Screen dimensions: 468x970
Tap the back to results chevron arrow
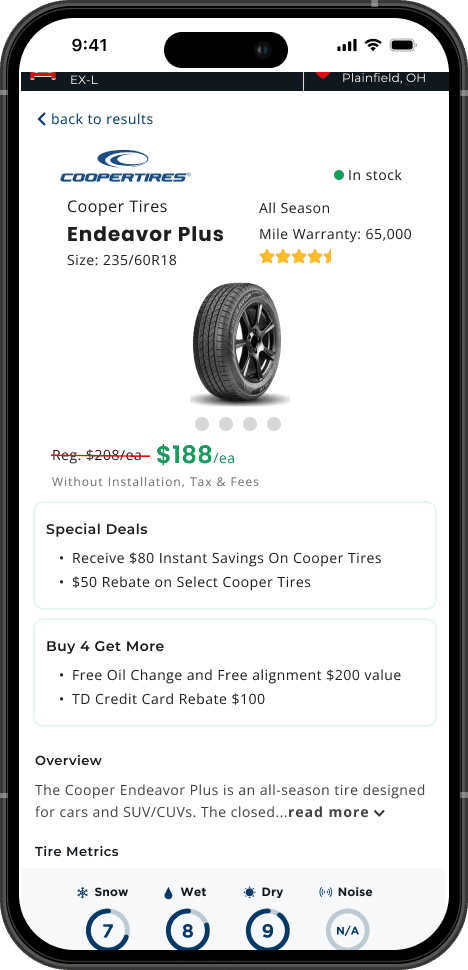[x=41, y=119]
